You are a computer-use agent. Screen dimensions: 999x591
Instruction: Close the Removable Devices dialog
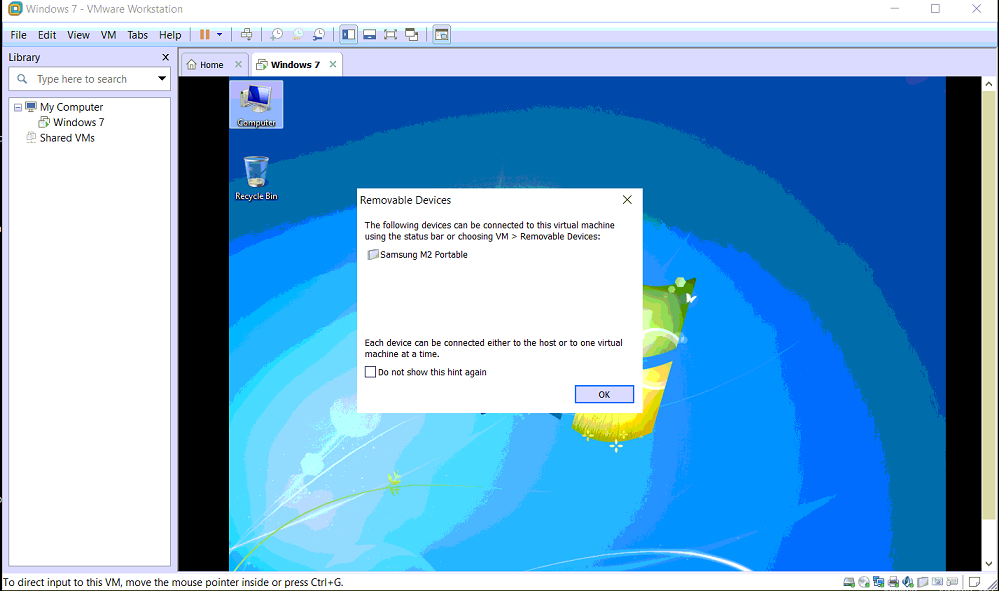pos(627,200)
